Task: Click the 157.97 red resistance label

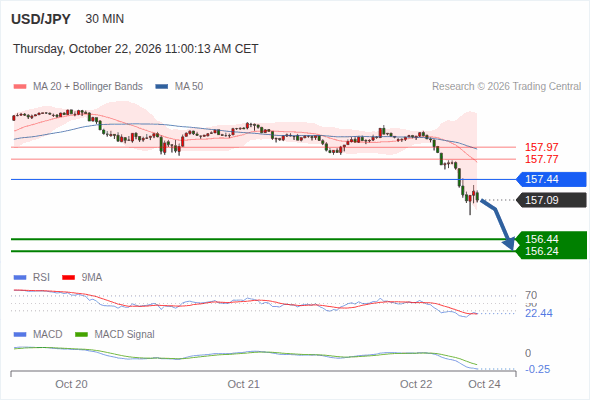Action: [541, 147]
